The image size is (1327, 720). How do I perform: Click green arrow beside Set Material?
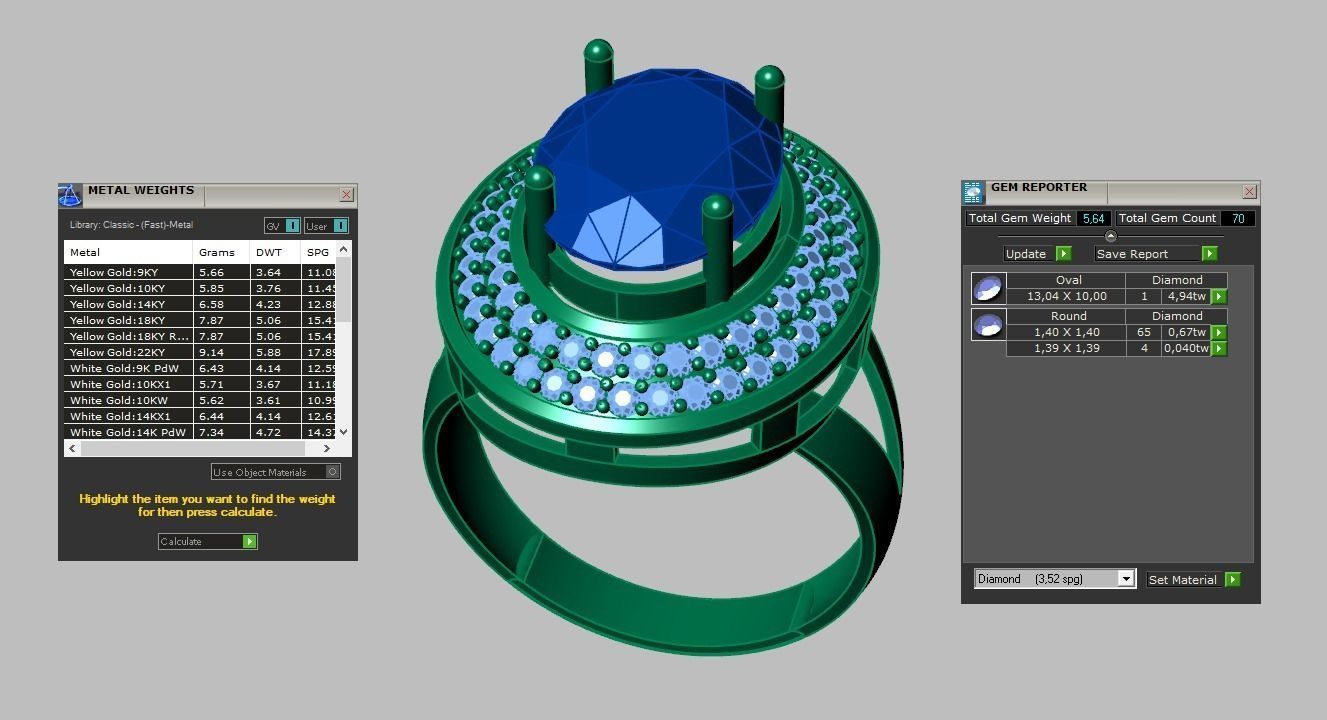[x=1232, y=580]
